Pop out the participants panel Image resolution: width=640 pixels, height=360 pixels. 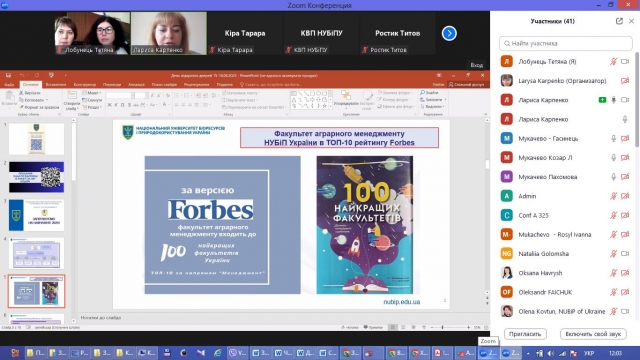point(619,21)
